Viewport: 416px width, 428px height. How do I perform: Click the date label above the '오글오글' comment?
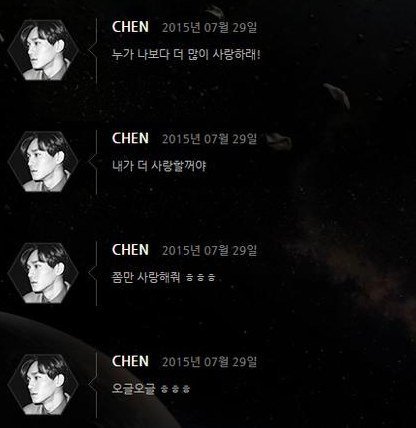pos(209,362)
